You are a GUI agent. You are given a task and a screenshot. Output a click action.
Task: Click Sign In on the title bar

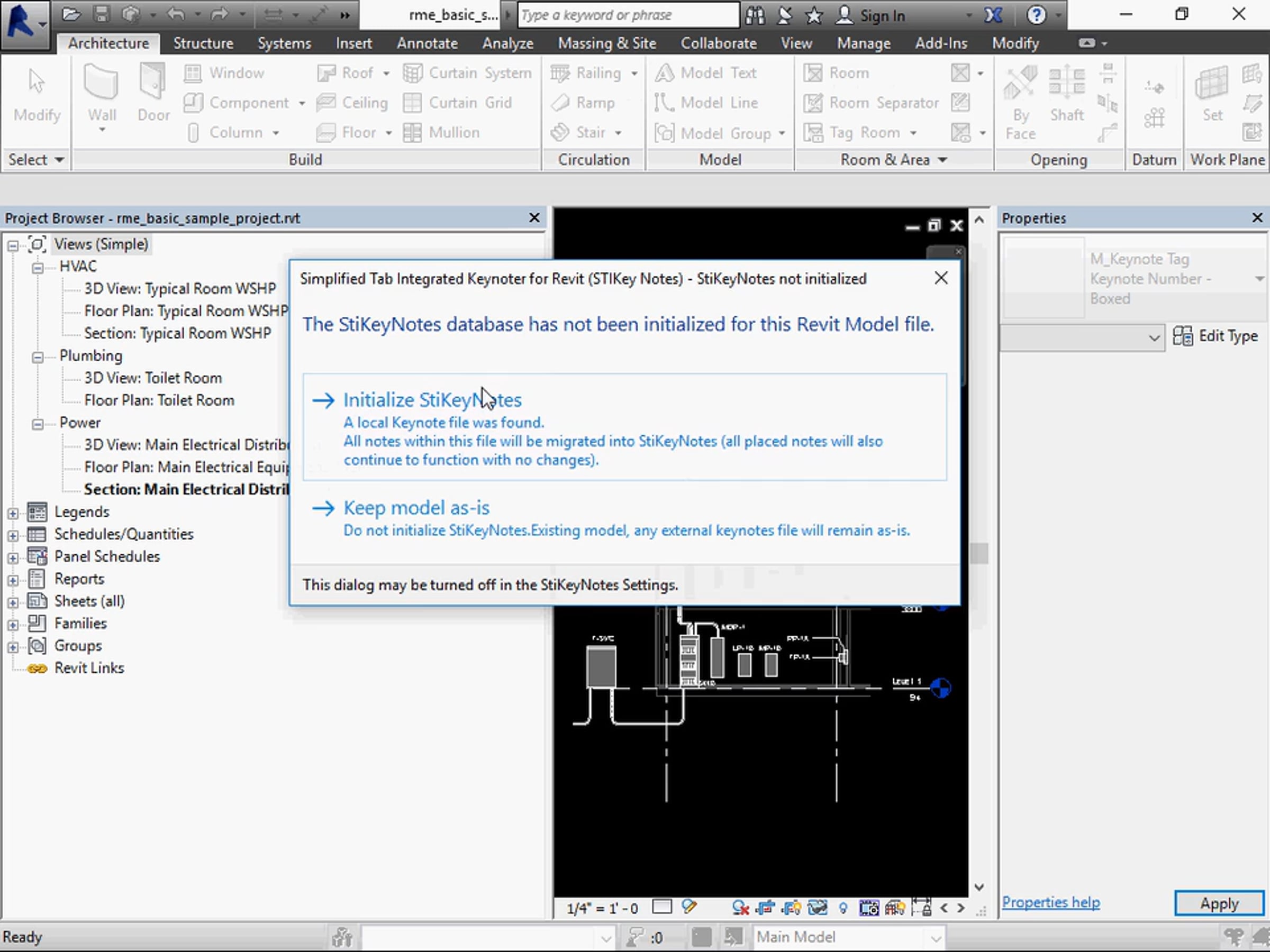pyautogui.click(x=870, y=15)
